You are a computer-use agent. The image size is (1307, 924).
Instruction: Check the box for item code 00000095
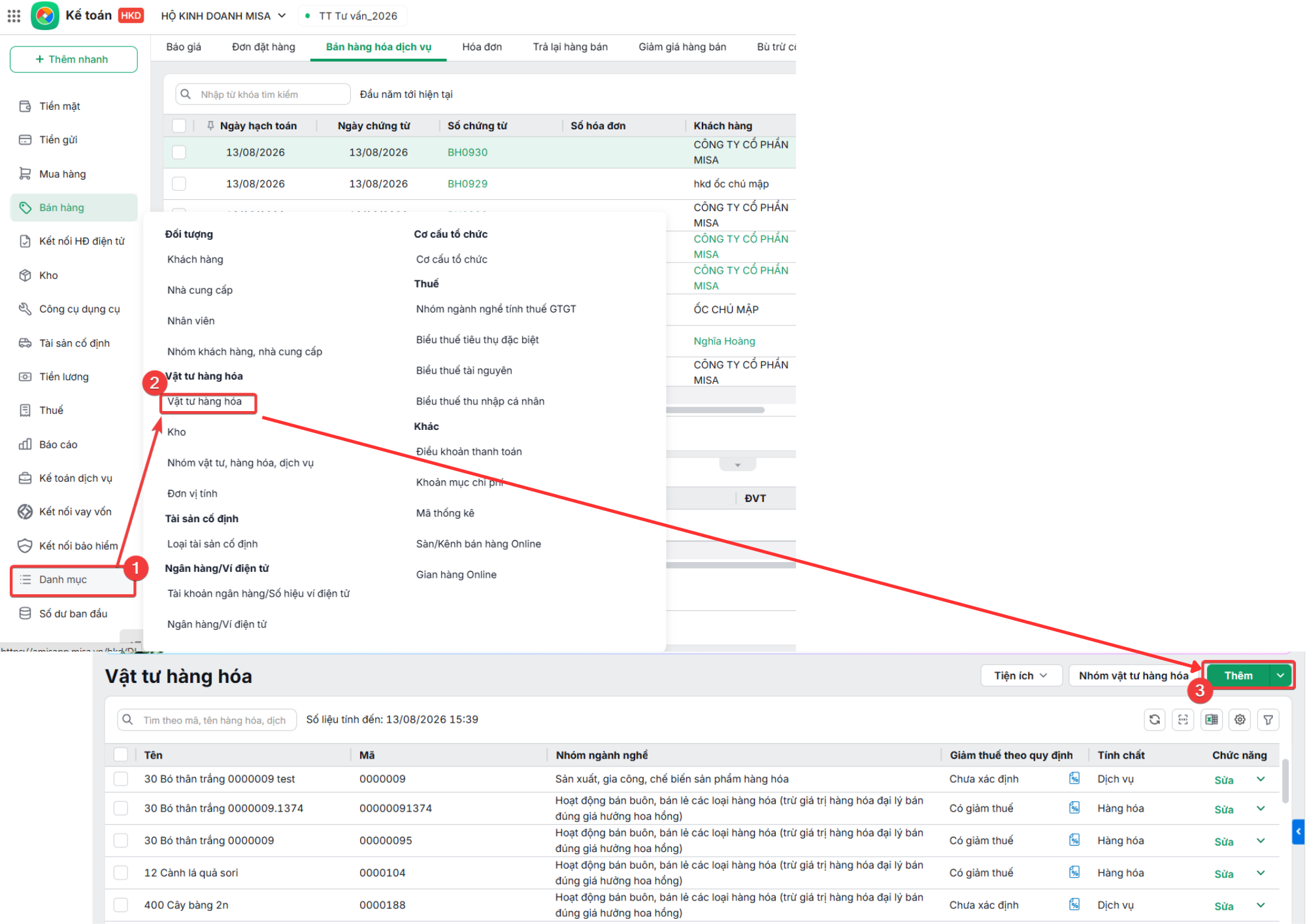121,840
